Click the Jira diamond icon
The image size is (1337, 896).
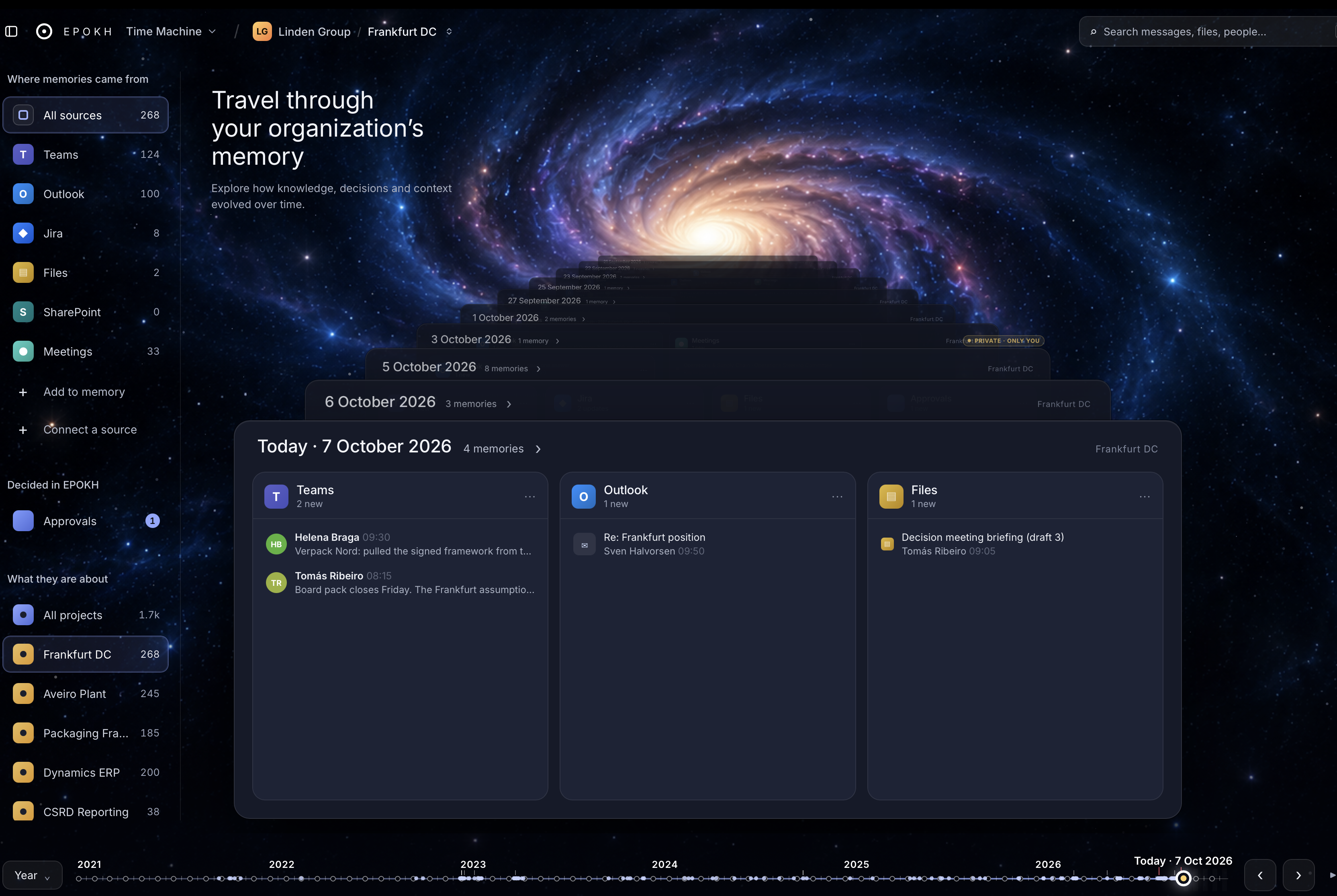click(23, 233)
